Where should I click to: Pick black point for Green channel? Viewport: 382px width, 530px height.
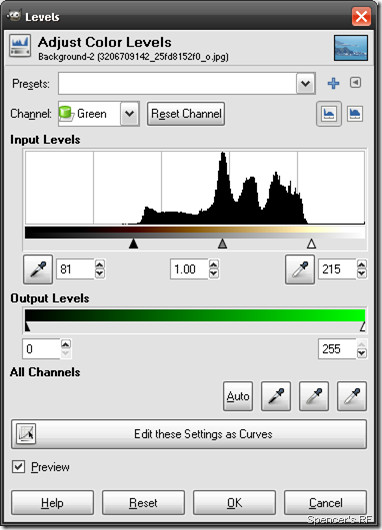(38, 269)
